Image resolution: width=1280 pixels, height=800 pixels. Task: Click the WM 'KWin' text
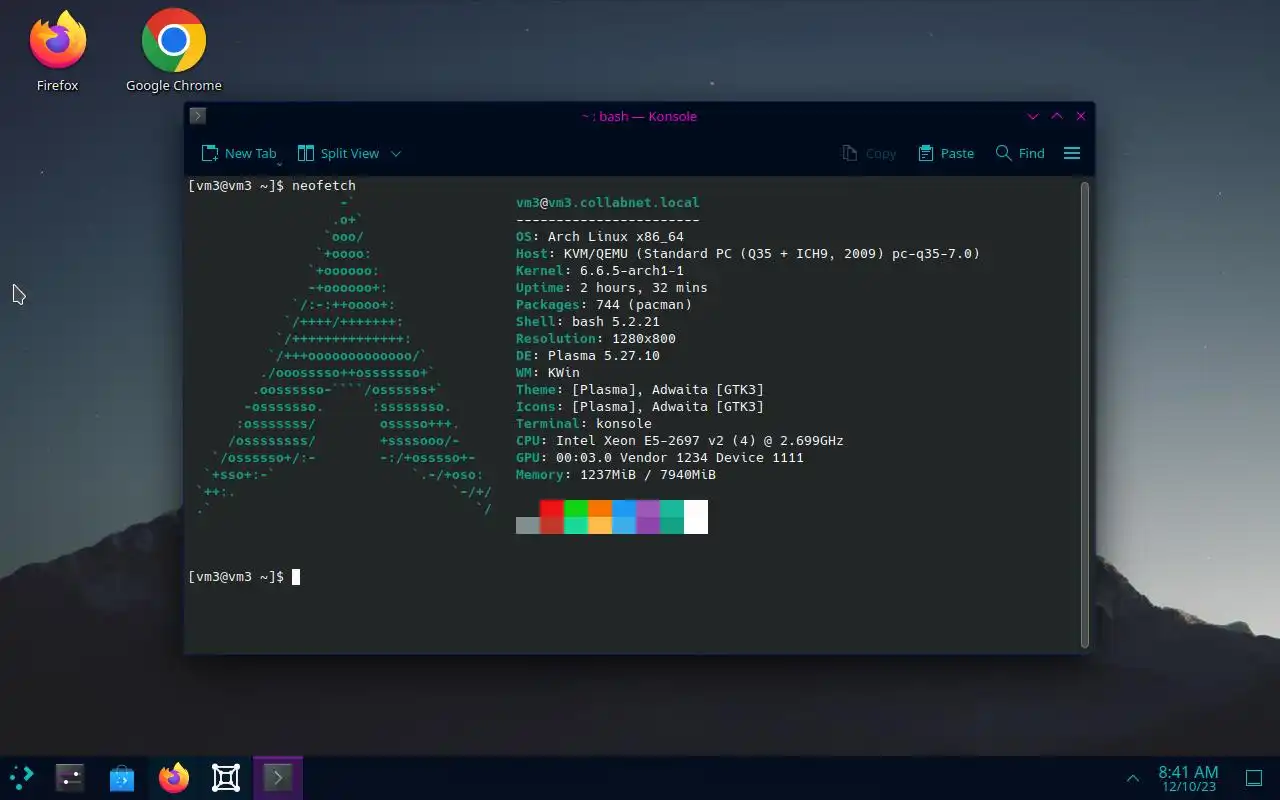[x=564, y=373]
